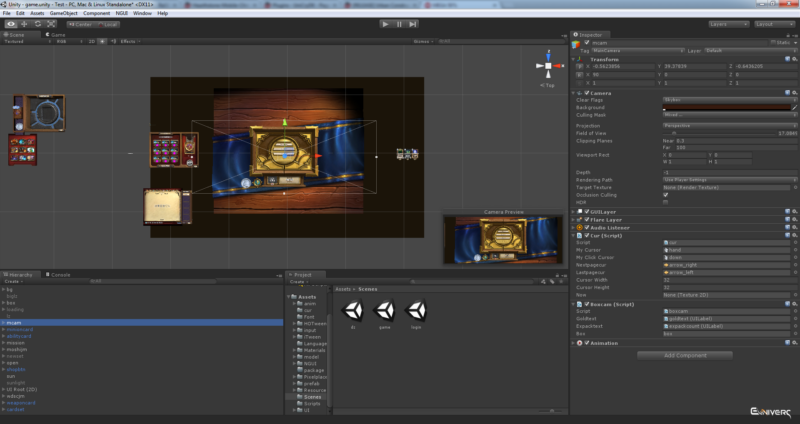Open the Gizmos dropdown in Scene view
Viewport: 800px width, 424px height.
[x=423, y=41]
